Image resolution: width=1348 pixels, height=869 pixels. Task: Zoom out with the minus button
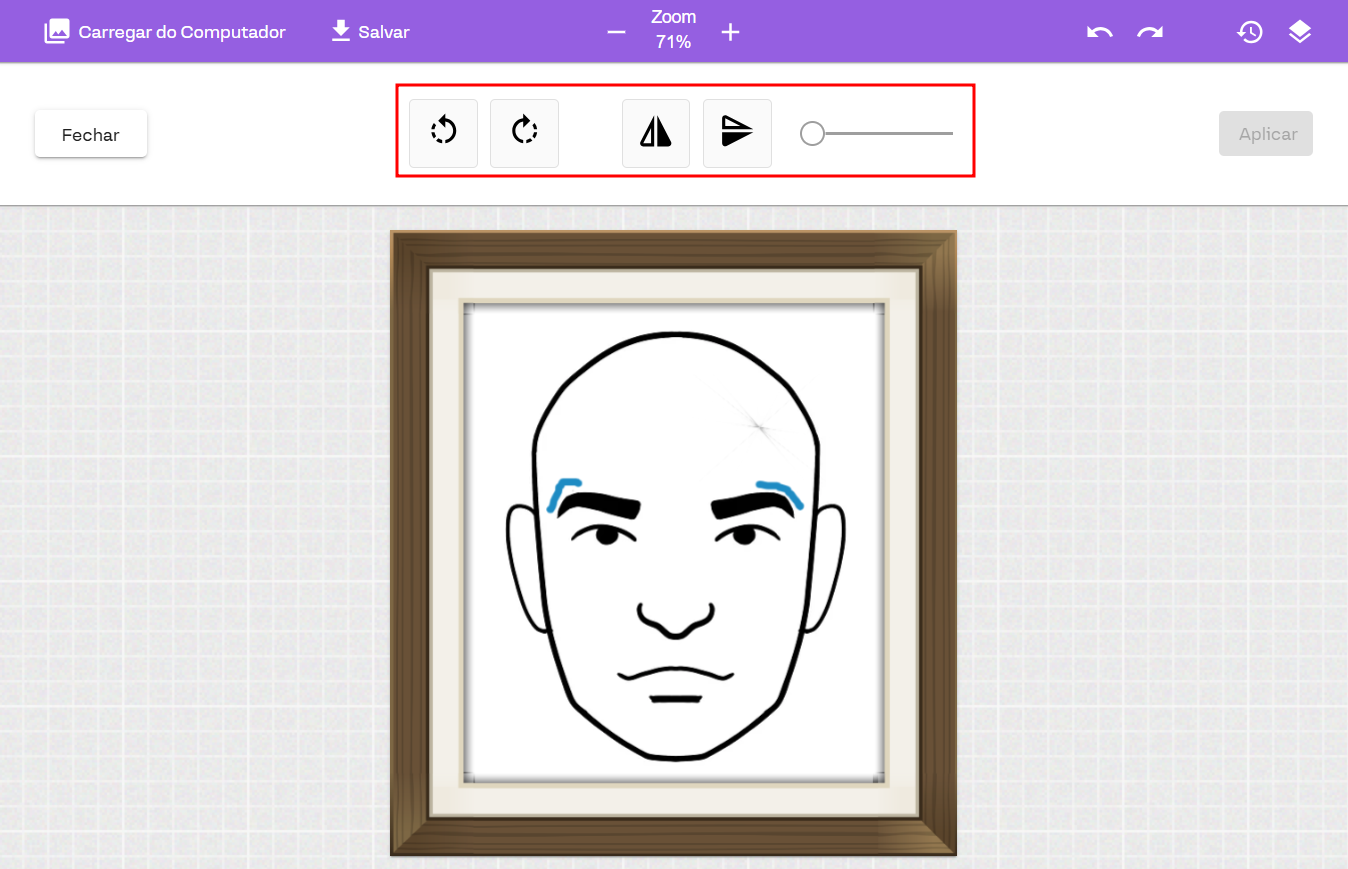(616, 32)
